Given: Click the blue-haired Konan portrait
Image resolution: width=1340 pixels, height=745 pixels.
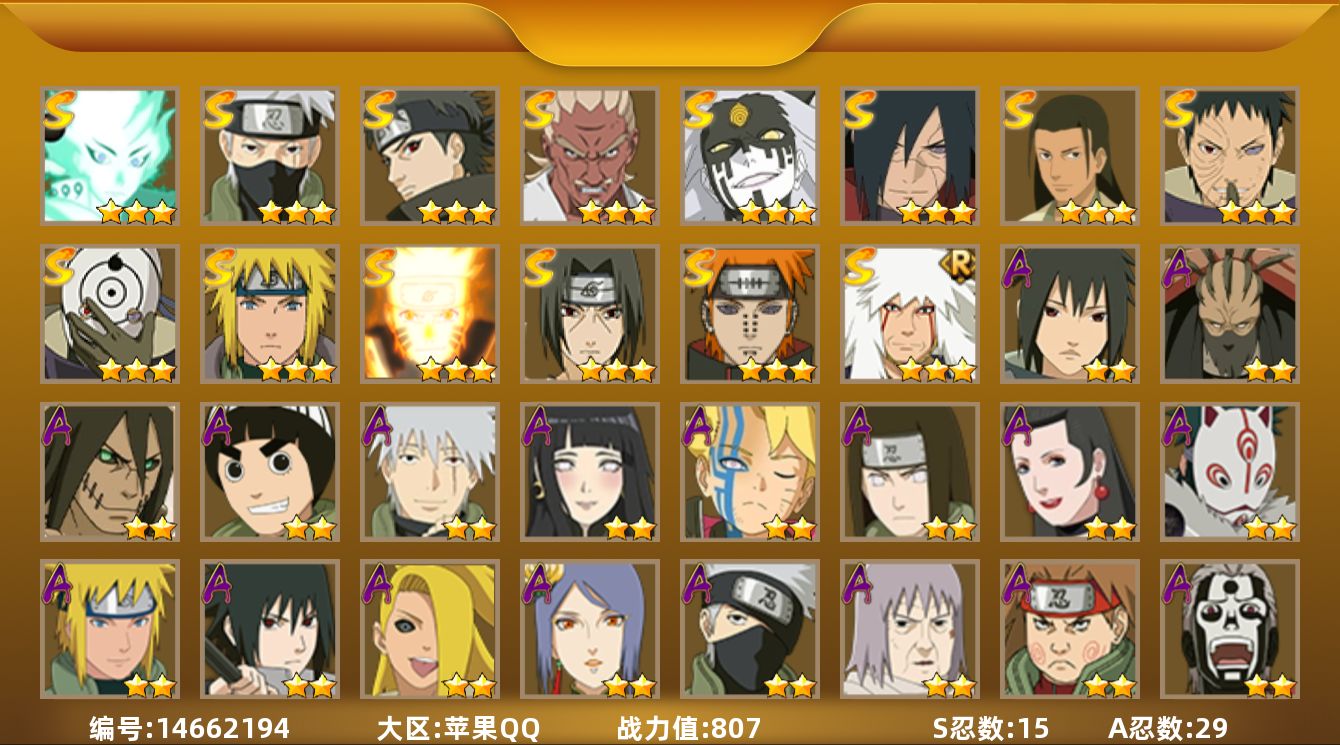Looking at the screenshot, I should (x=589, y=629).
